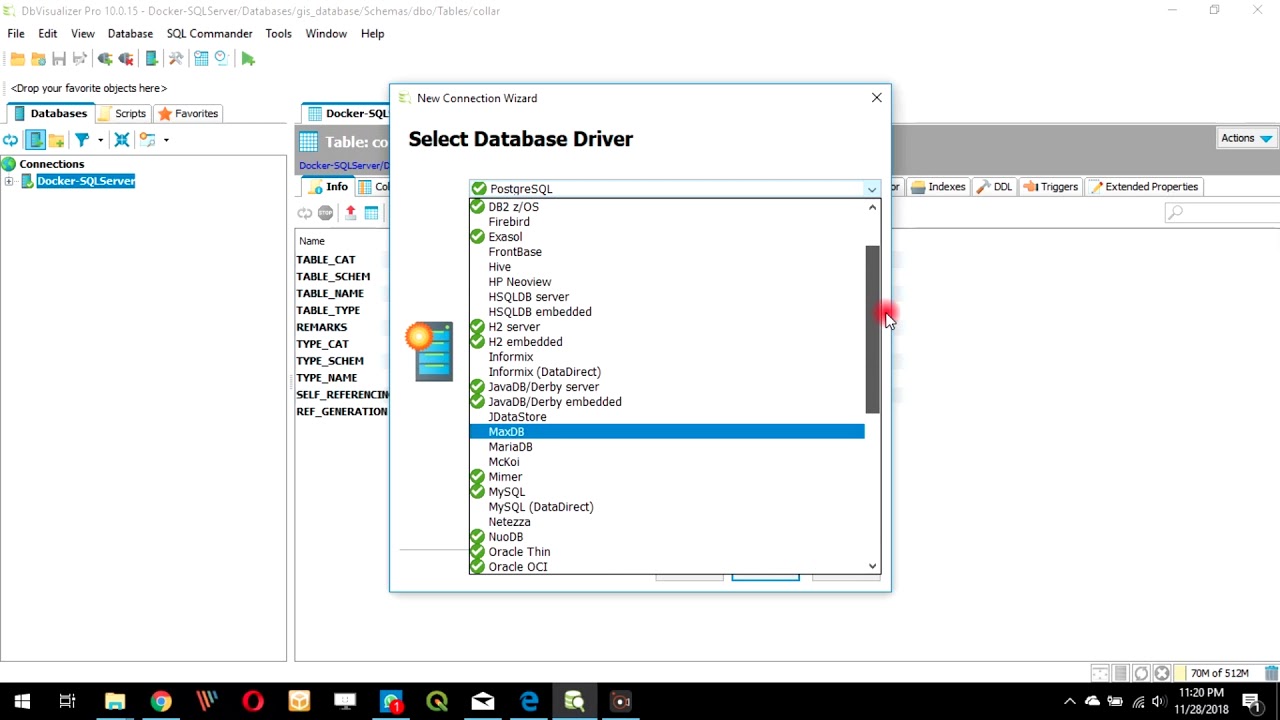The height and width of the screenshot is (720, 1280).
Task: Open the Database menu
Action: [x=130, y=33]
